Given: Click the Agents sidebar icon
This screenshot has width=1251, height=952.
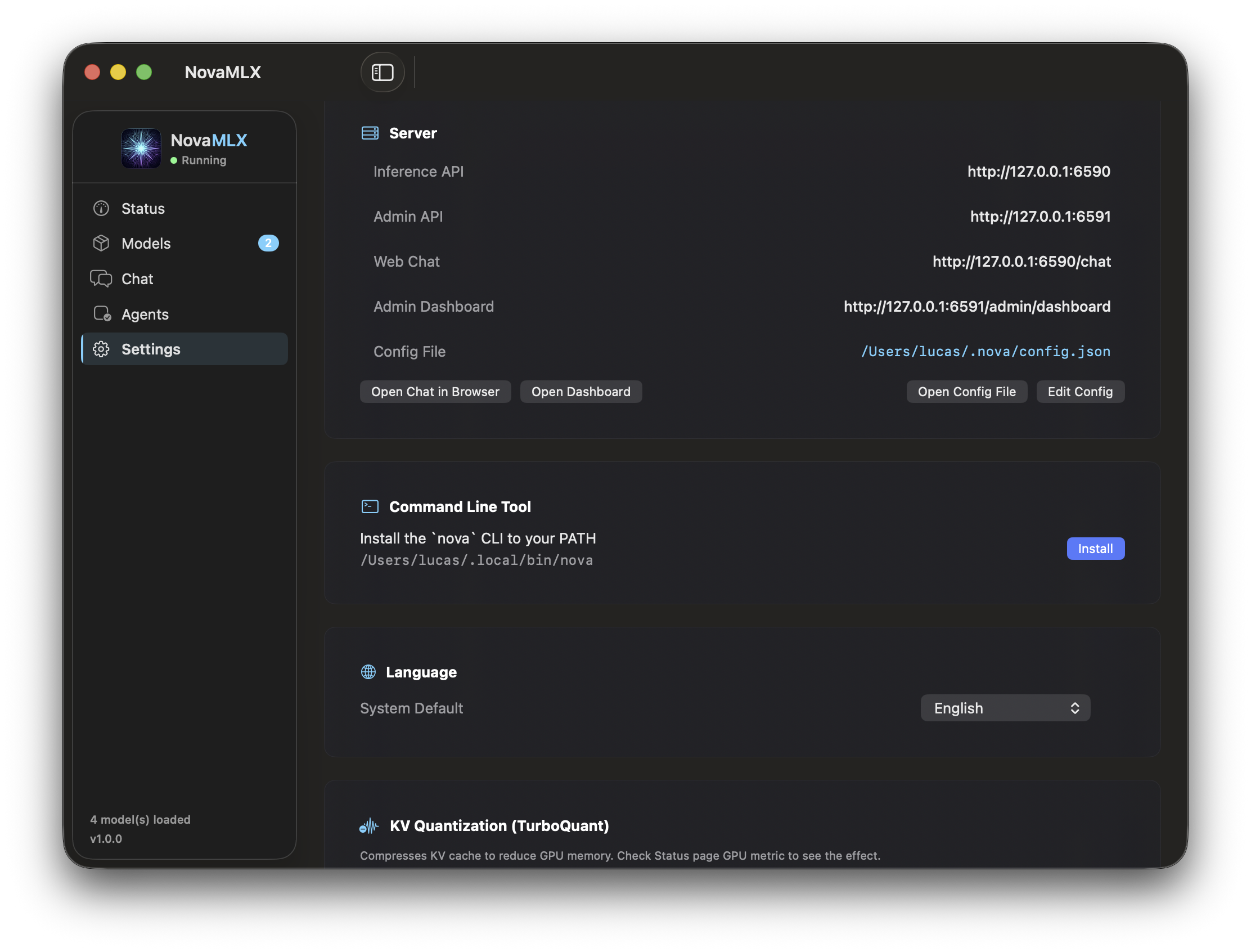Looking at the screenshot, I should click(102, 314).
